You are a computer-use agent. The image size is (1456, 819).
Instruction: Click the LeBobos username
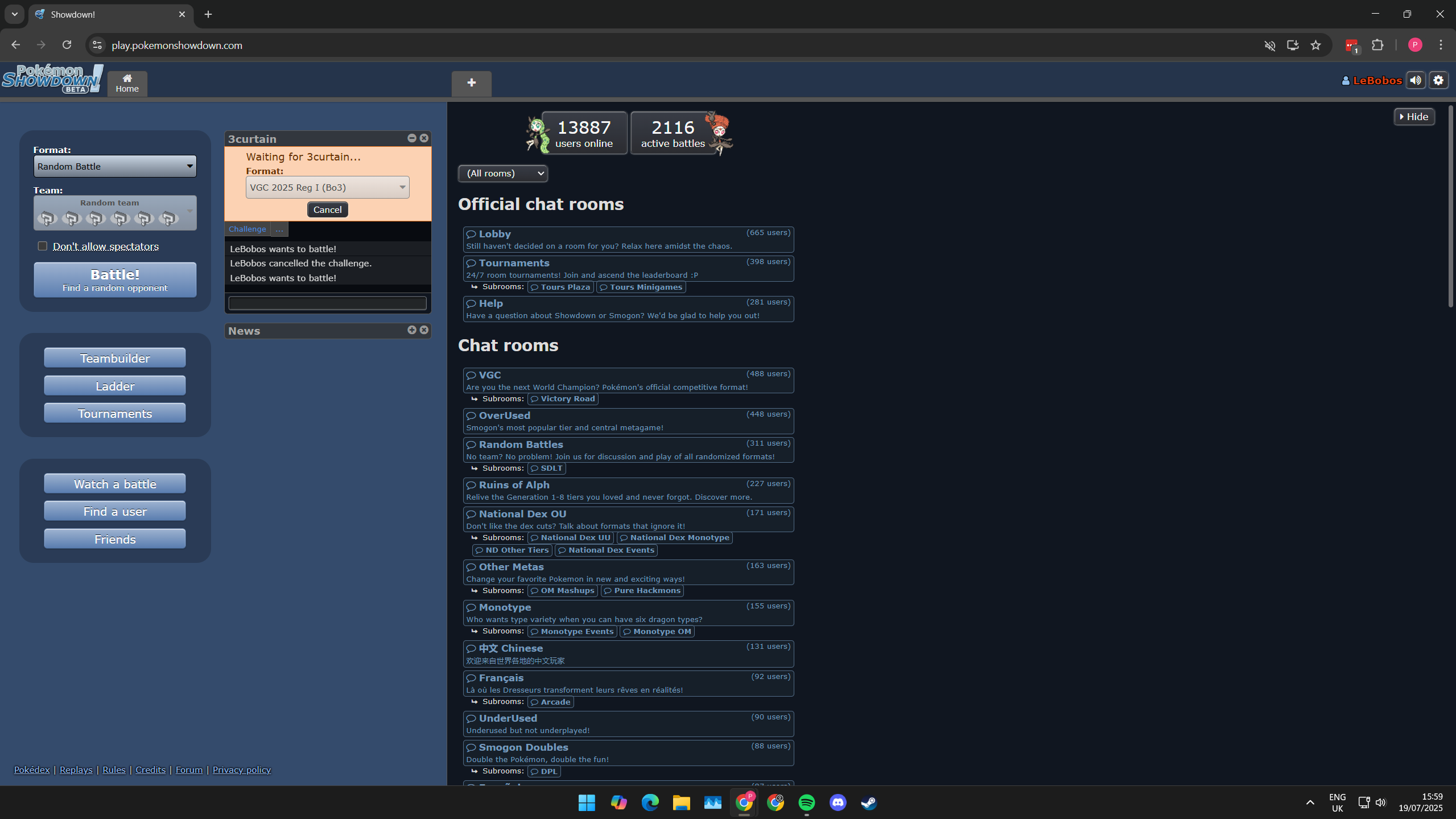[x=1377, y=80]
